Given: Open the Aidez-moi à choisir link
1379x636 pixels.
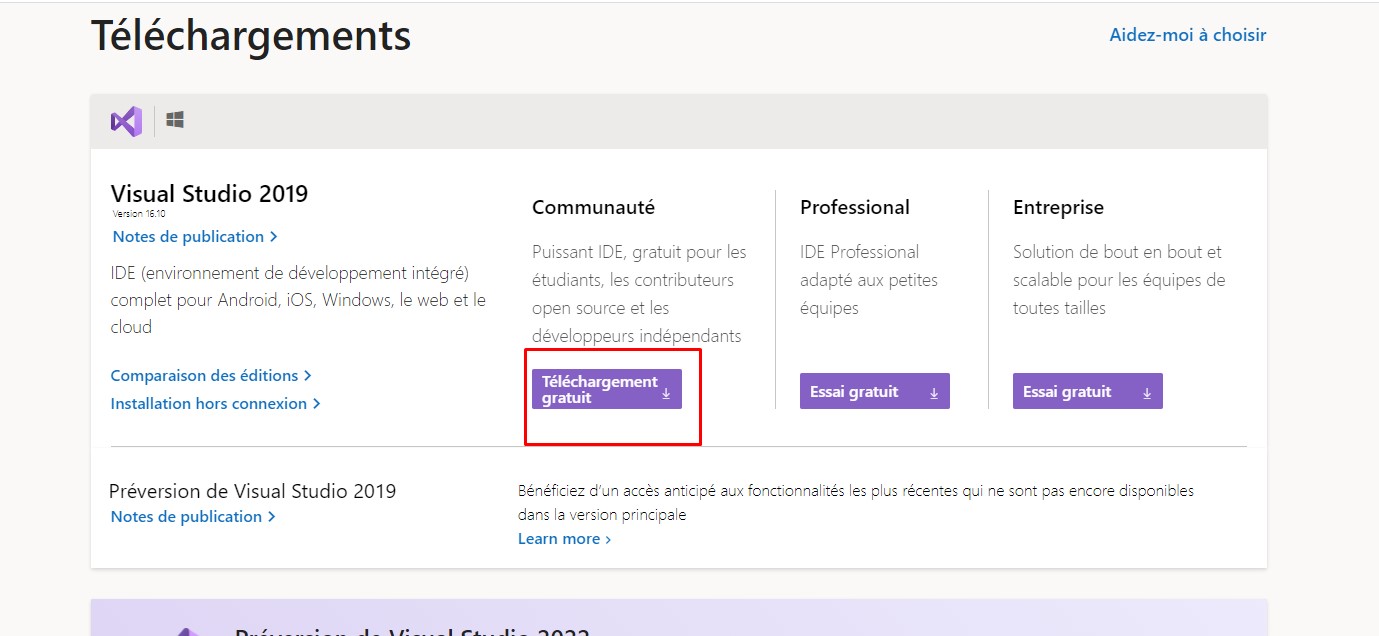Looking at the screenshot, I should coord(1187,35).
